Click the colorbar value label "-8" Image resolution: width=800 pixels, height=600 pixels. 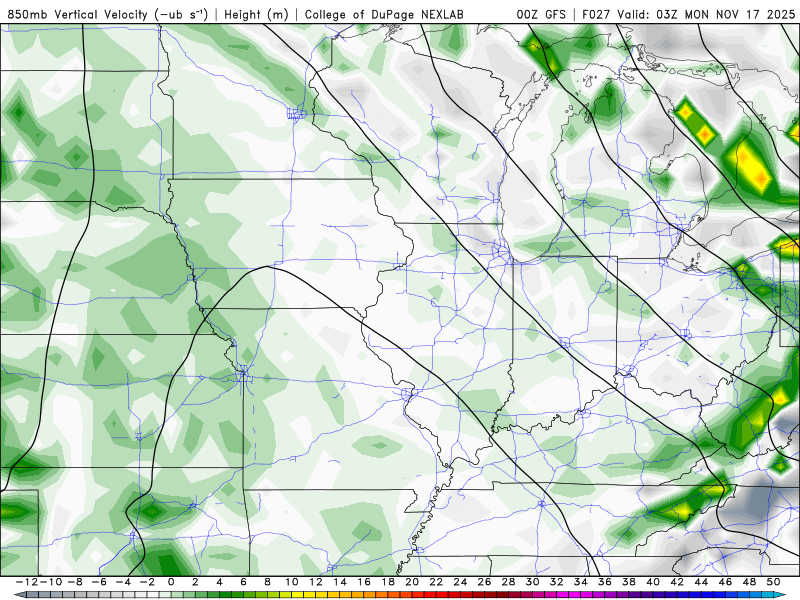(74, 582)
